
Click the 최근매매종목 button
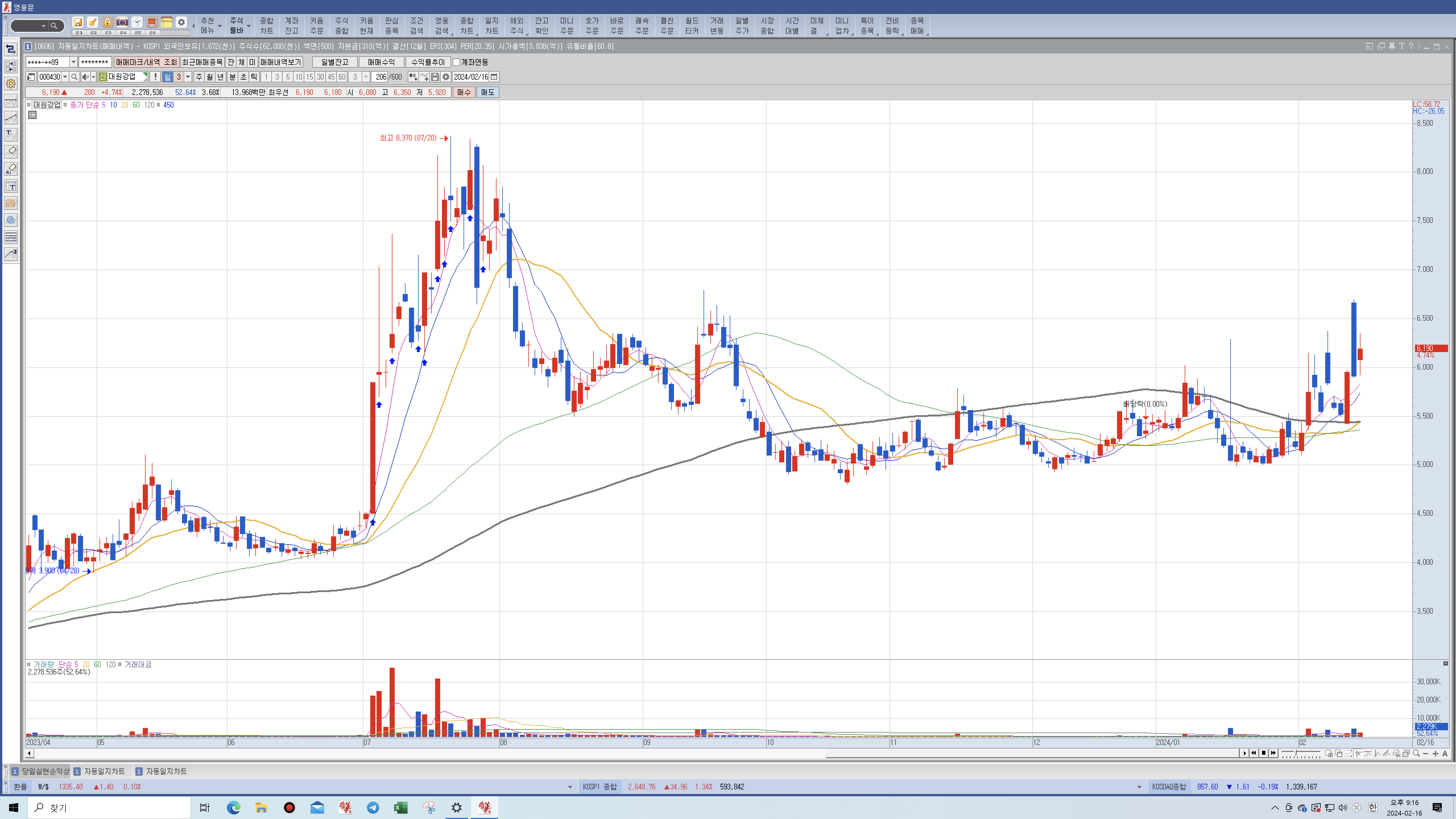[202, 62]
